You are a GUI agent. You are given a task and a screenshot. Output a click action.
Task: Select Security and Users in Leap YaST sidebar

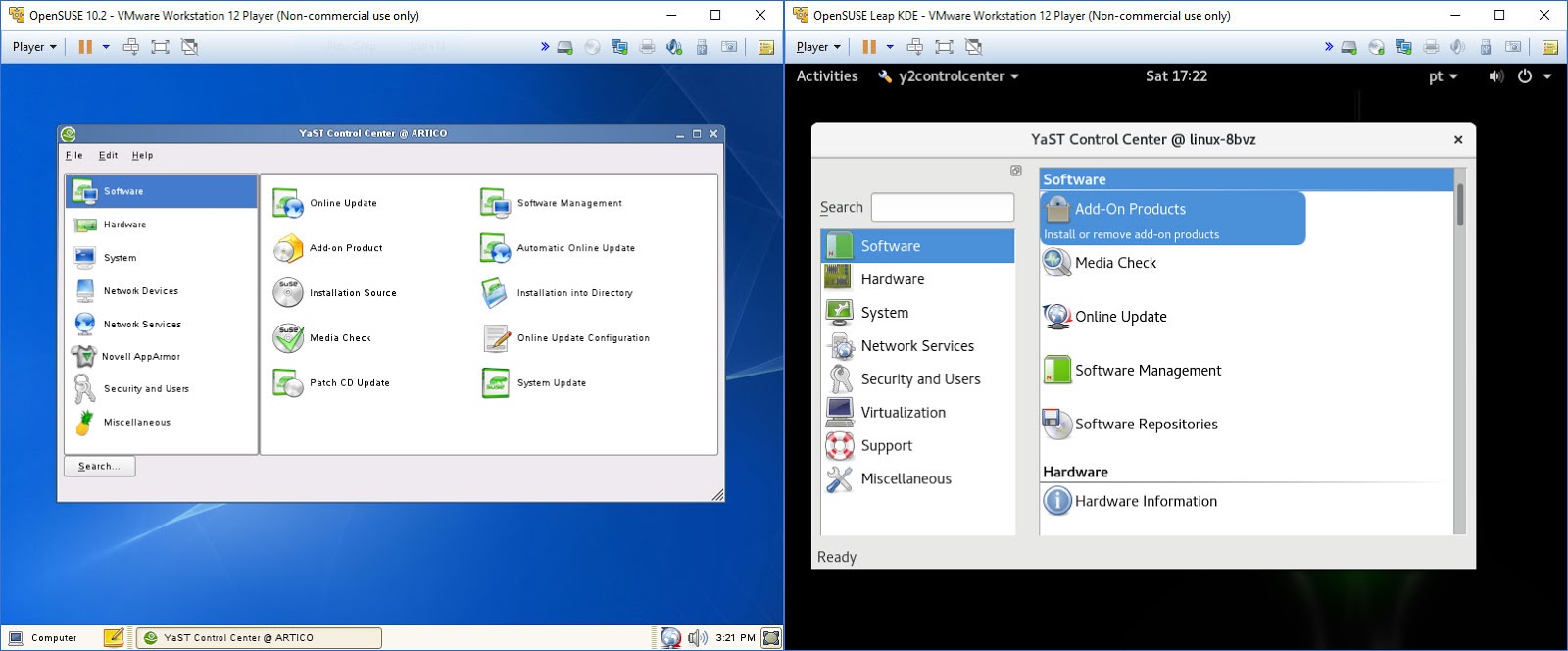[x=917, y=379]
